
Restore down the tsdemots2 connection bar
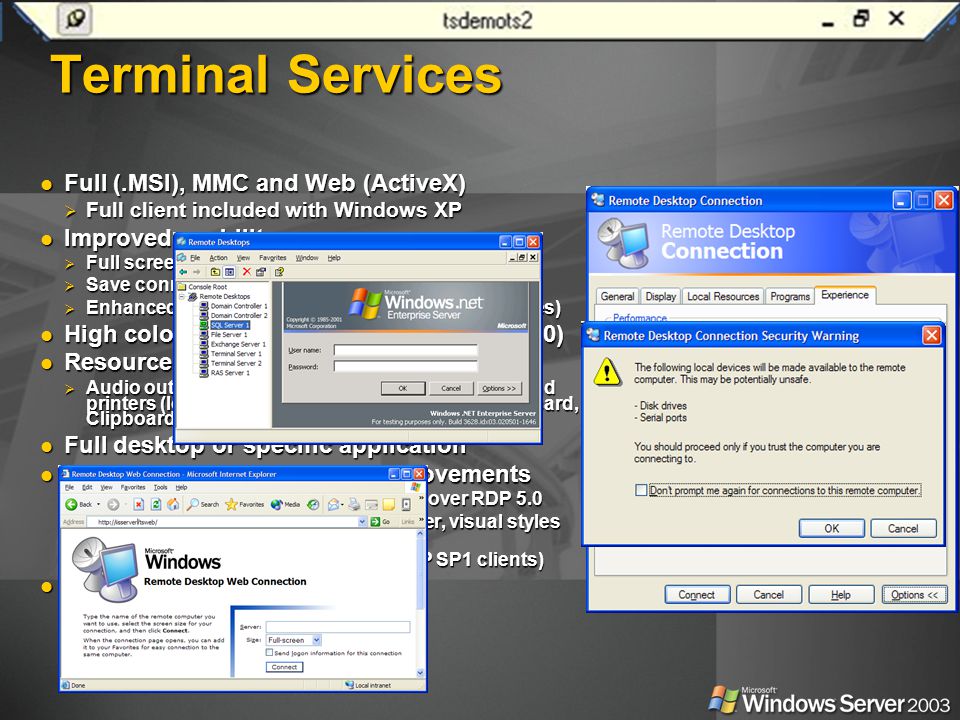(x=861, y=18)
